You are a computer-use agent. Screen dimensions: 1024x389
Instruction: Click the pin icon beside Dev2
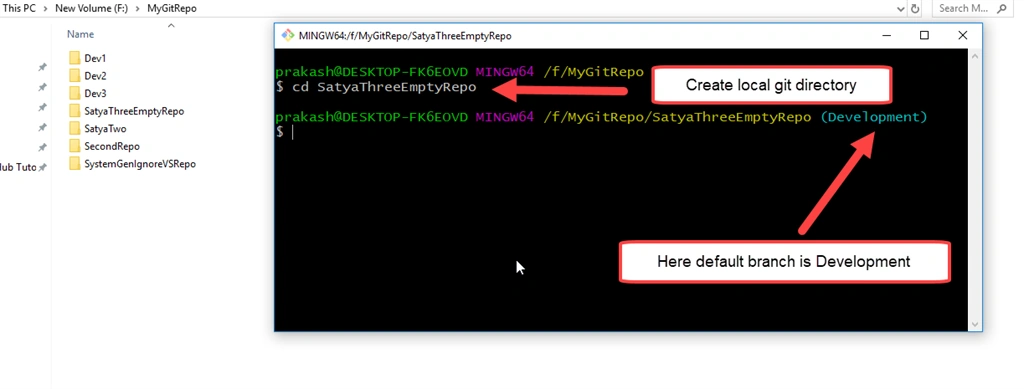[42, 87]
